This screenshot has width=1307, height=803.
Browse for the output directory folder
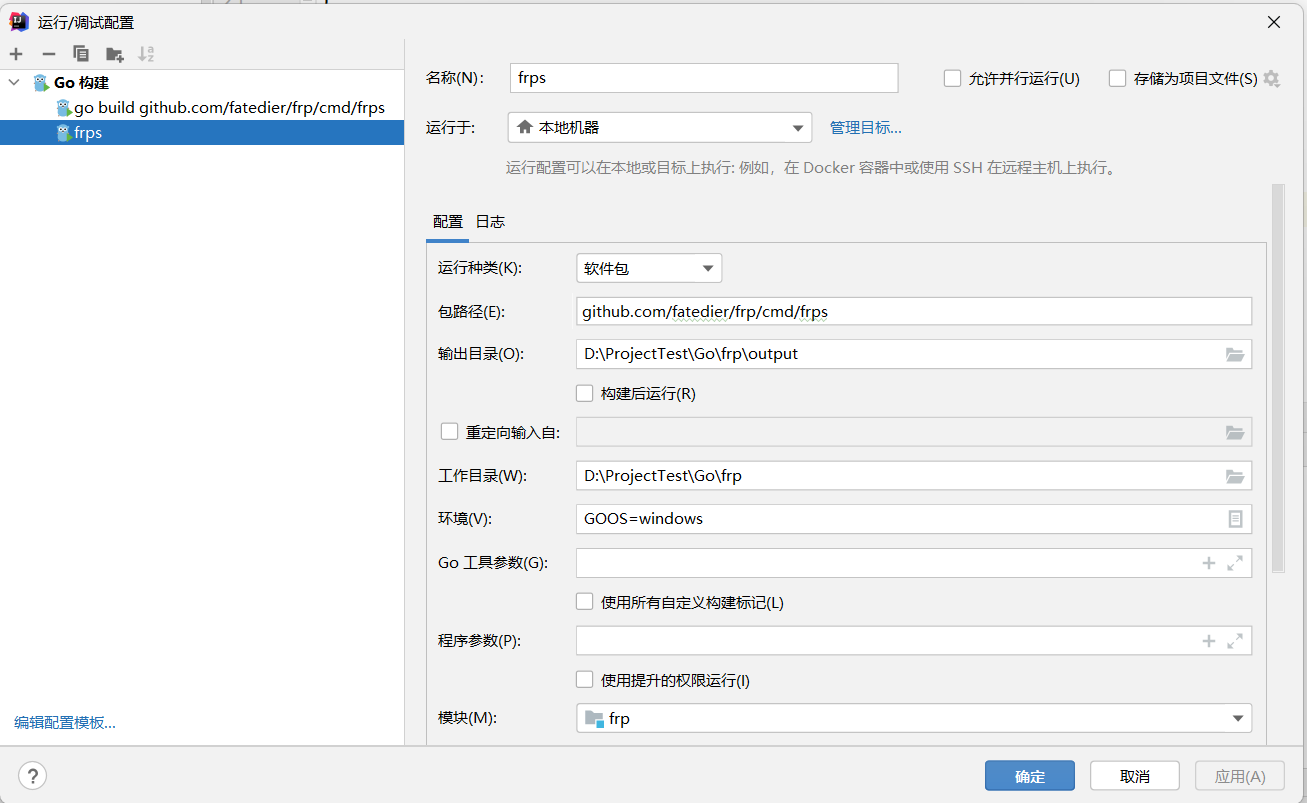click(1235, 354)
